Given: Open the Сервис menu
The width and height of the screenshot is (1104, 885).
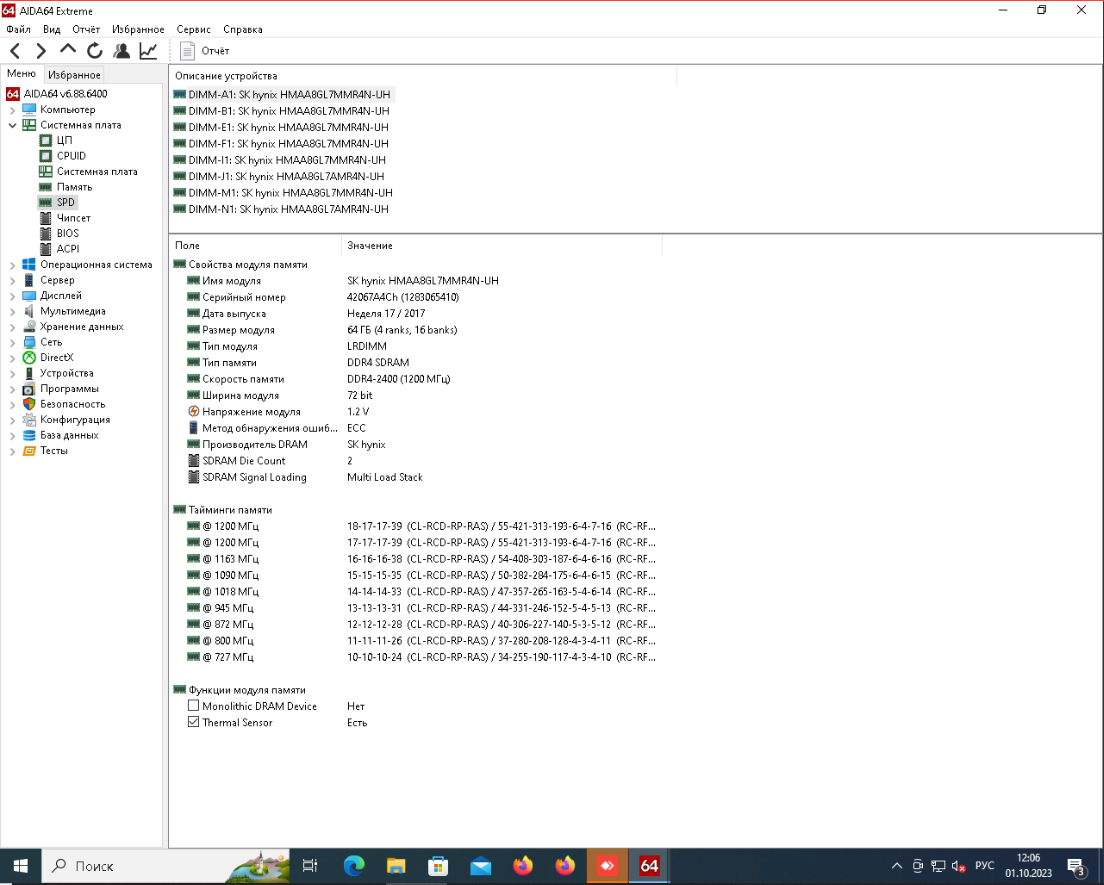Looking at the screenshot, I should [x=194, y=30].
